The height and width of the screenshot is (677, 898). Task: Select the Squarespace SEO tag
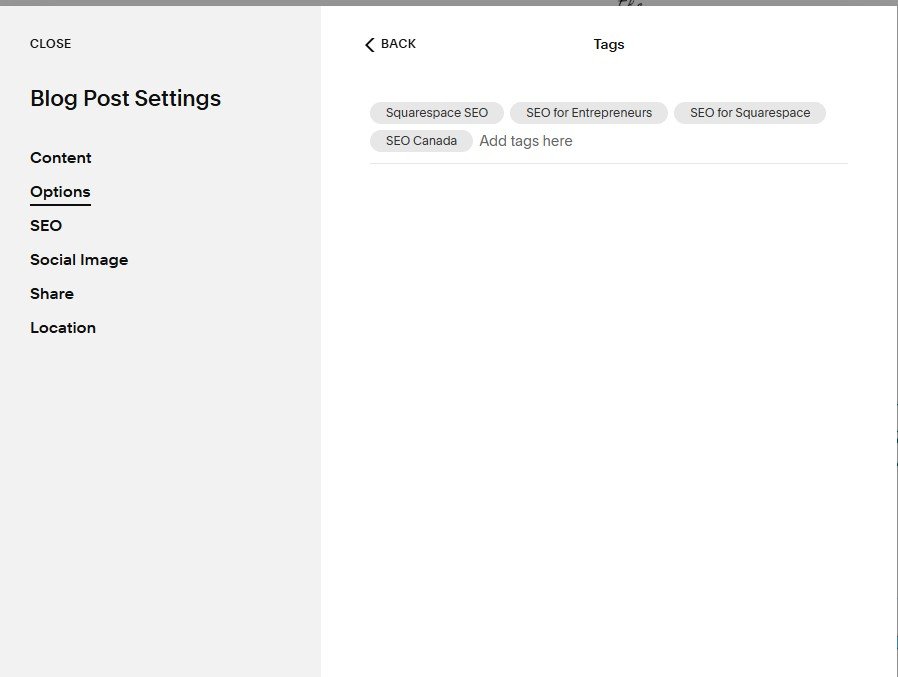436,113
